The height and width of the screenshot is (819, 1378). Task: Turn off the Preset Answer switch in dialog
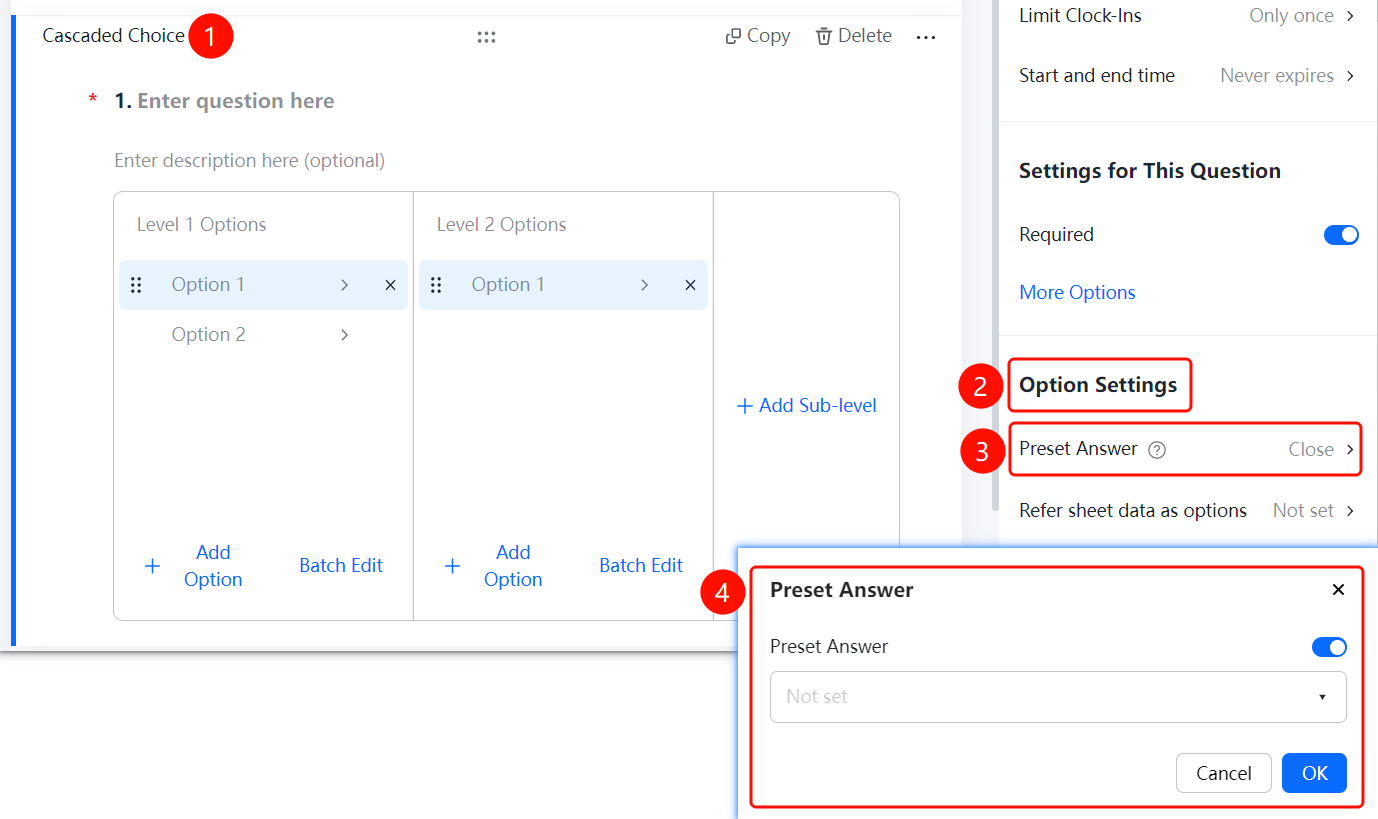pos(1329,647)
